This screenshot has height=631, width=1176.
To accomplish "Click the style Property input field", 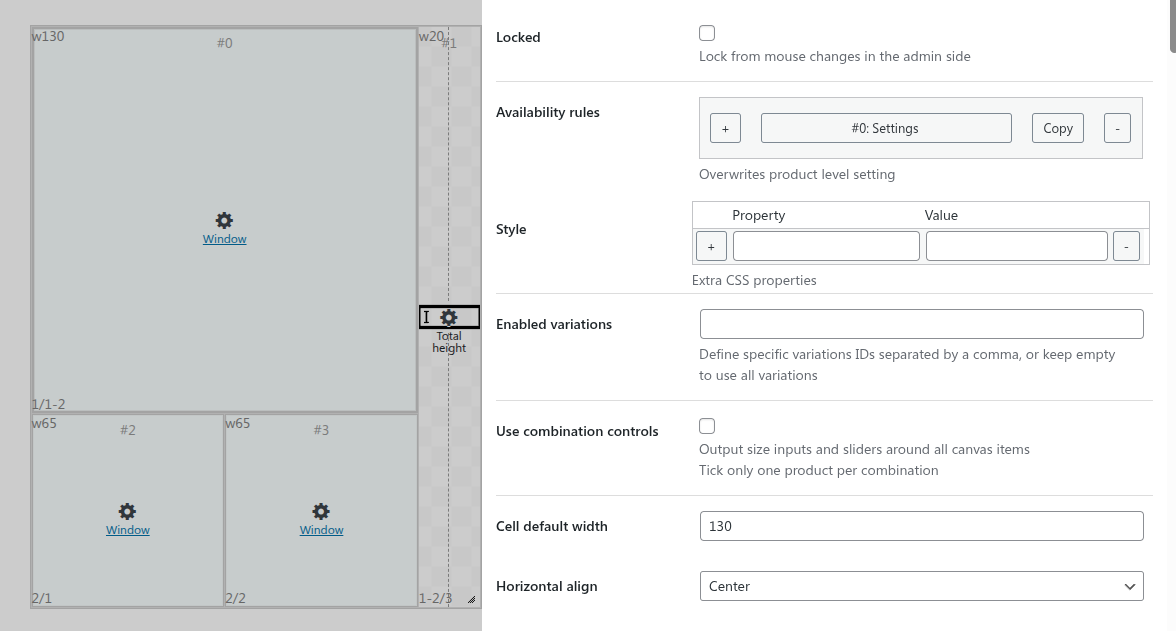I will 825,246.
